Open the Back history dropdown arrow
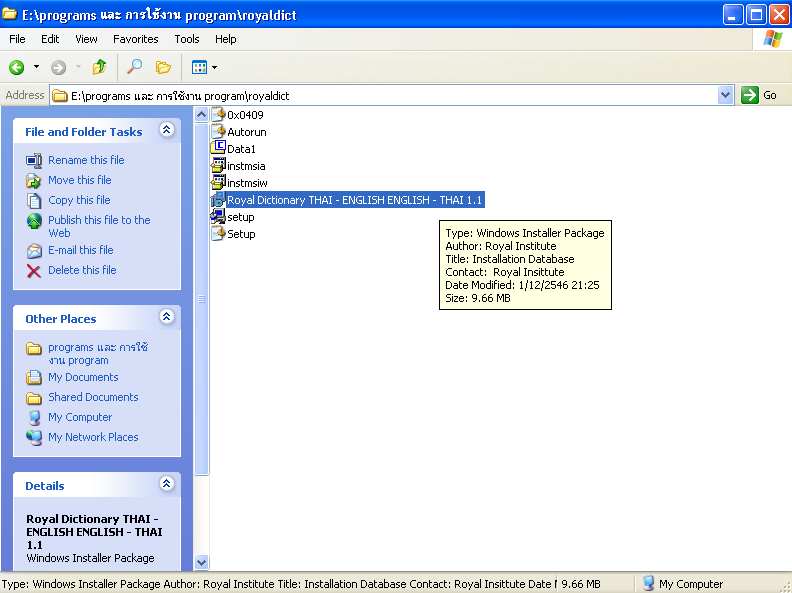Screen dimensions: 792x593 [36, 67]
